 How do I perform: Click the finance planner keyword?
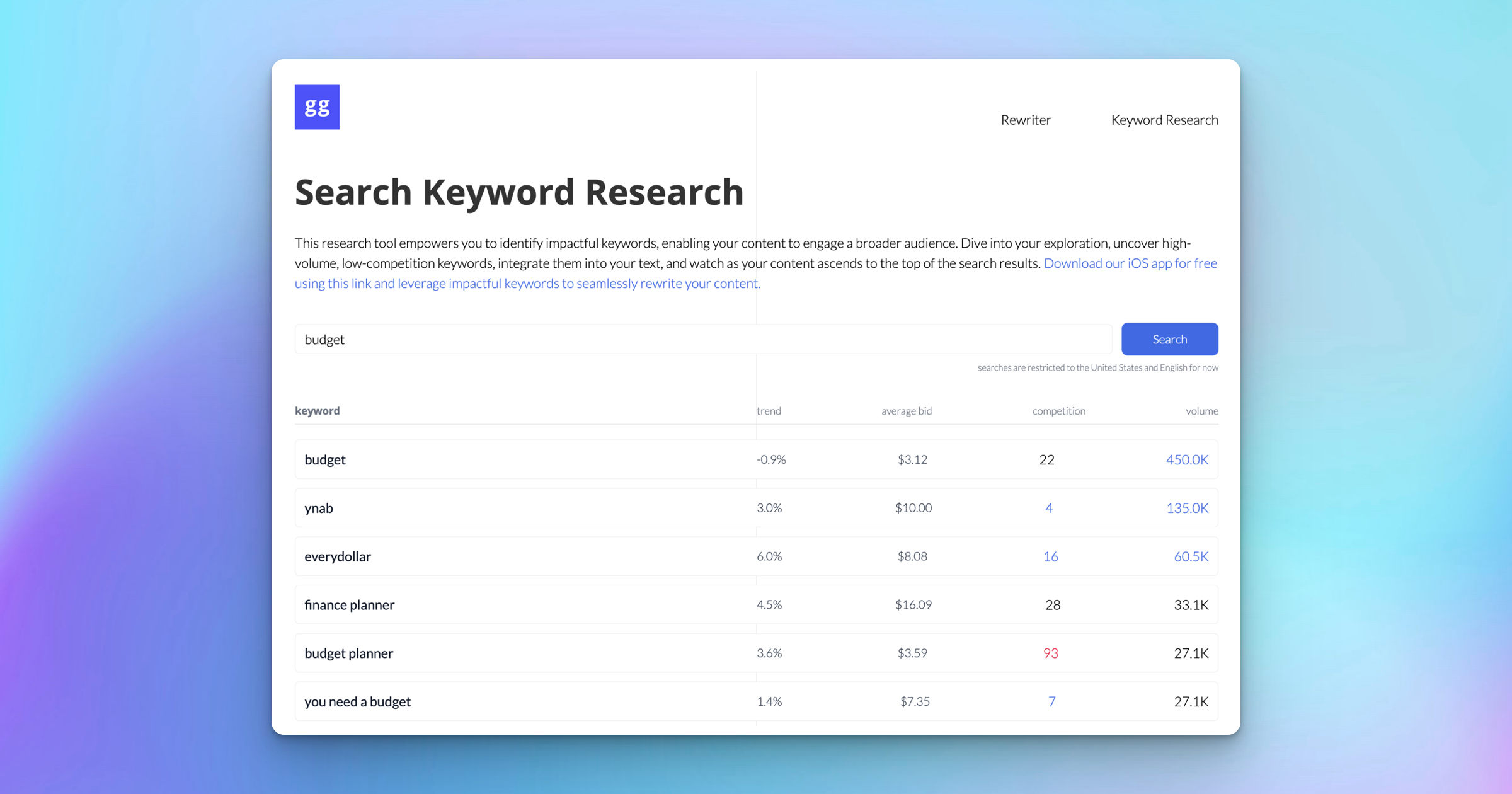coord(350,605)
